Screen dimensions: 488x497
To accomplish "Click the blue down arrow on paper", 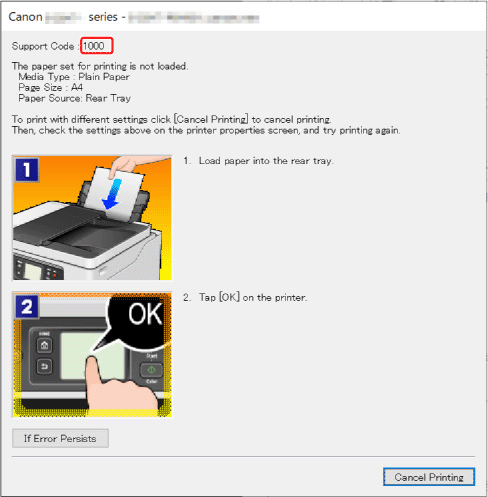I will [x=112, y=194].
